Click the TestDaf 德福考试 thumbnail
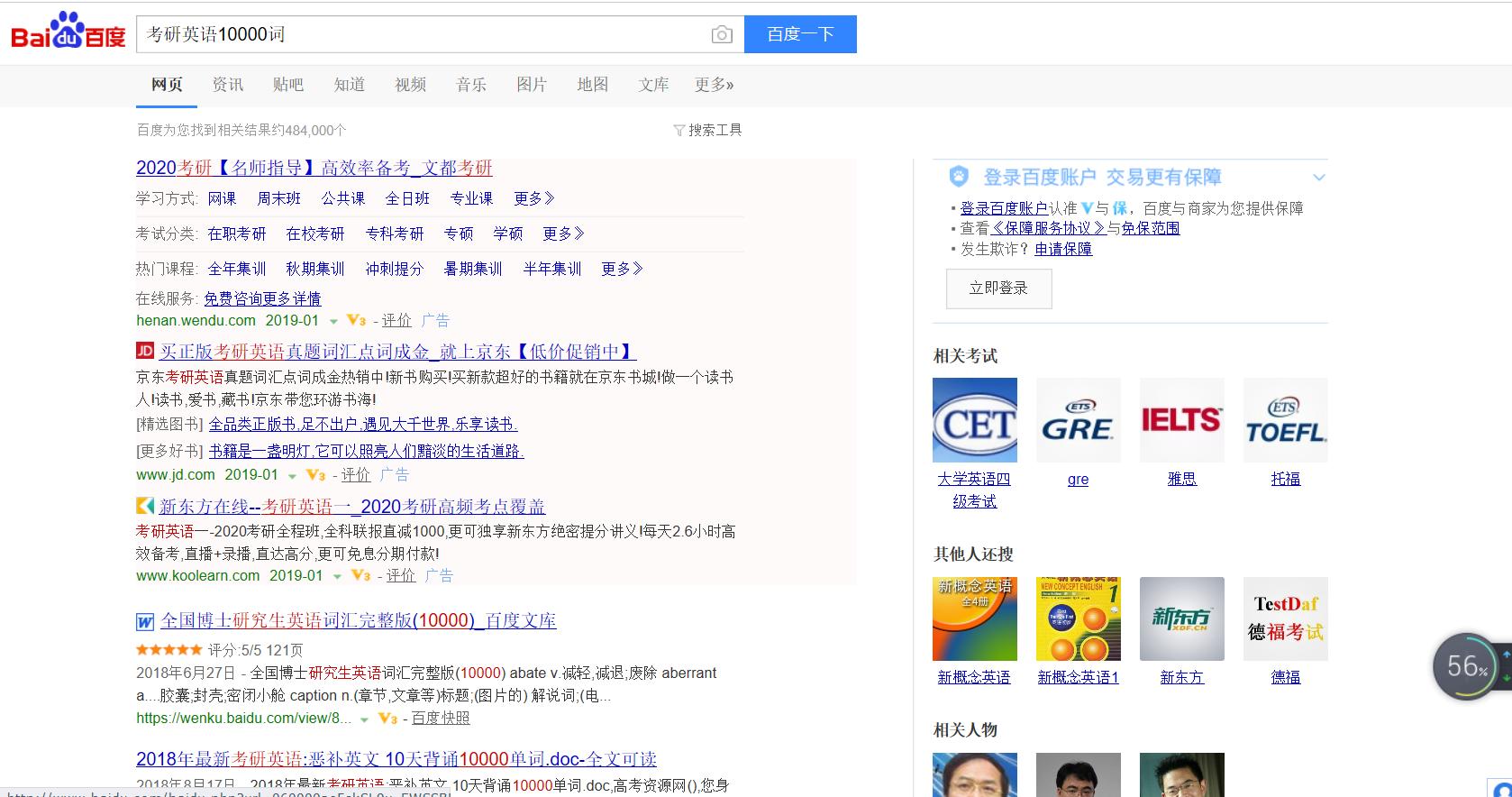The image size is (1512, 797). tap(1286, 618)
